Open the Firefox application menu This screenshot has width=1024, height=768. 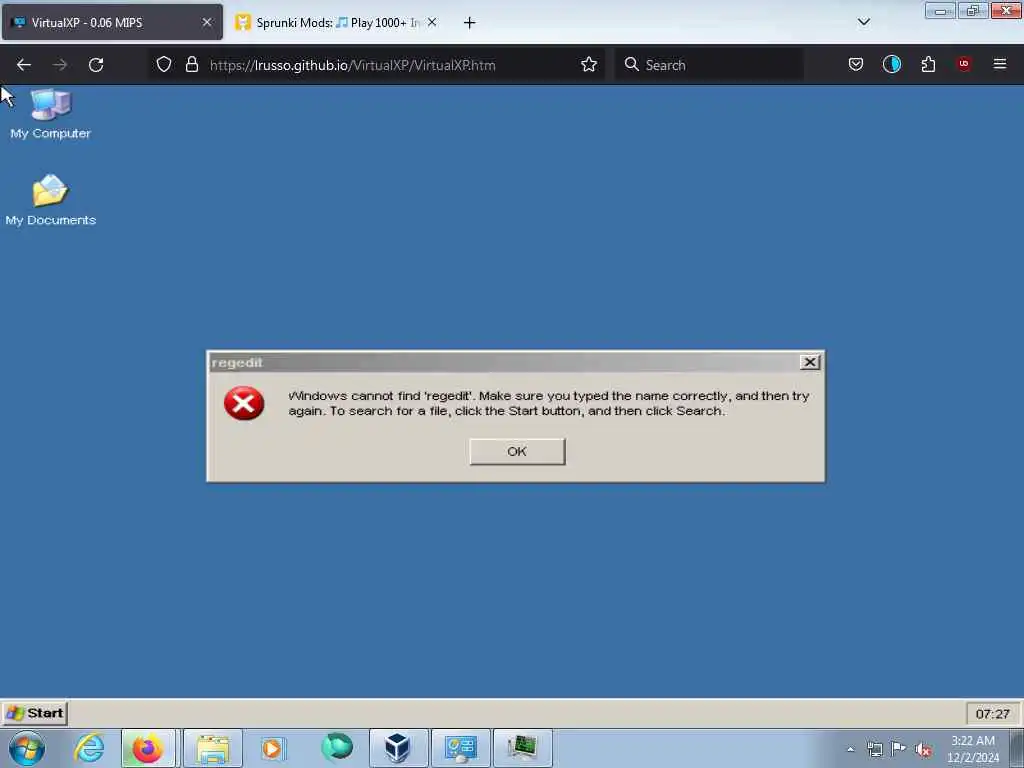tap(999, 64)
